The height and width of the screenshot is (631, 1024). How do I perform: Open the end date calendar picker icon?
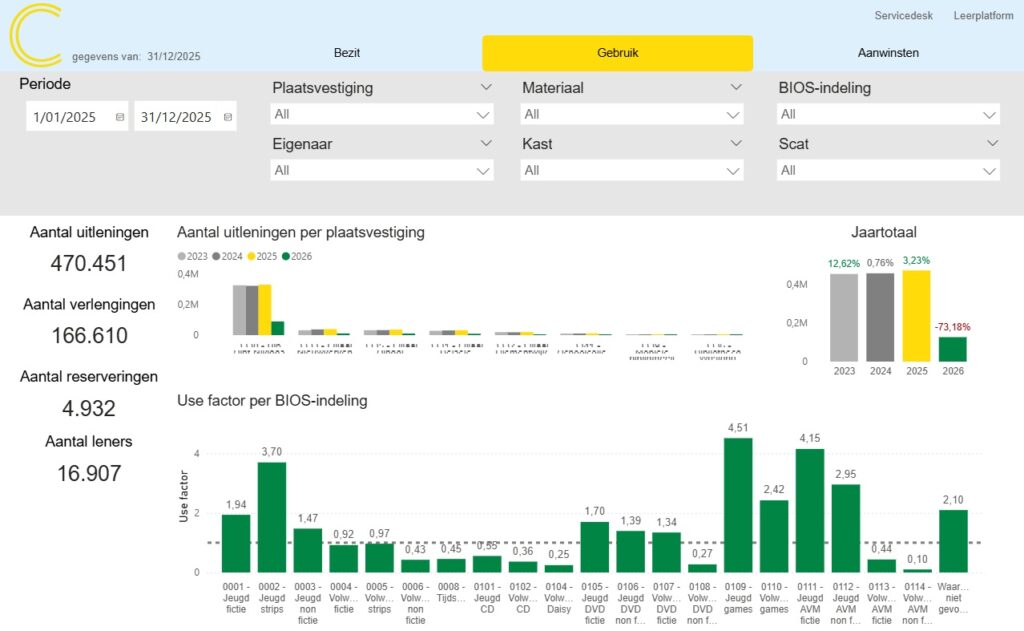point(227,117)
